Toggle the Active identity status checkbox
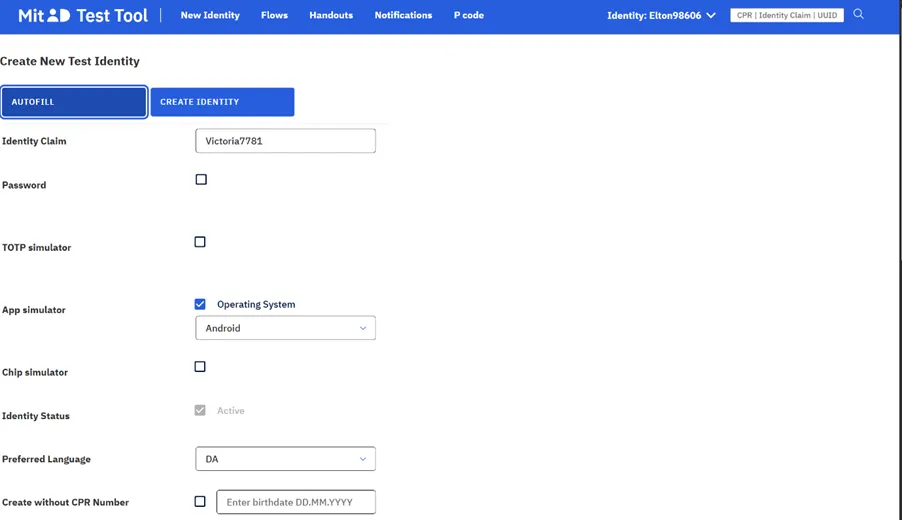 (200, 411)
